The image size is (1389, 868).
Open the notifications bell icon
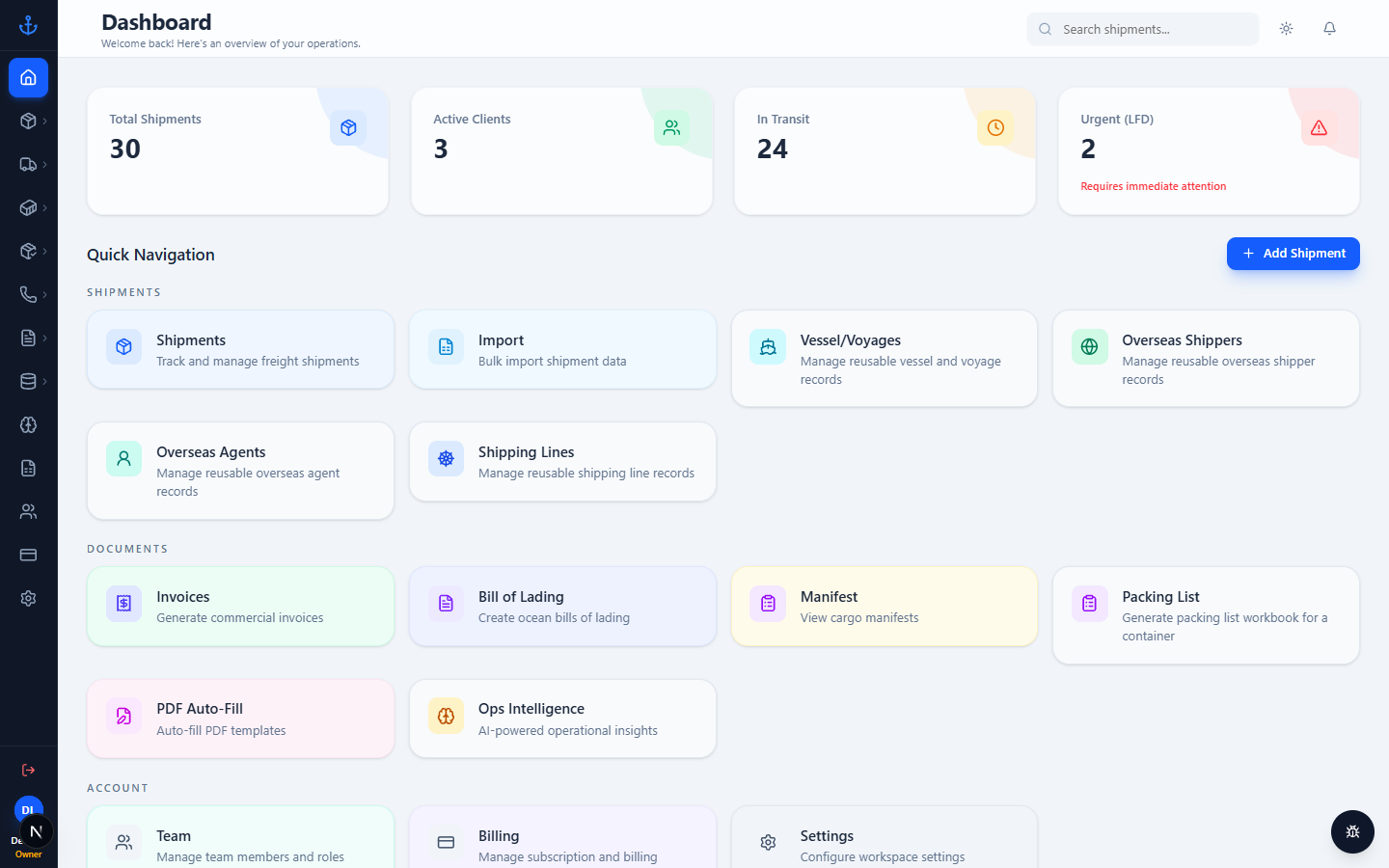click(x=1329, y=29)
